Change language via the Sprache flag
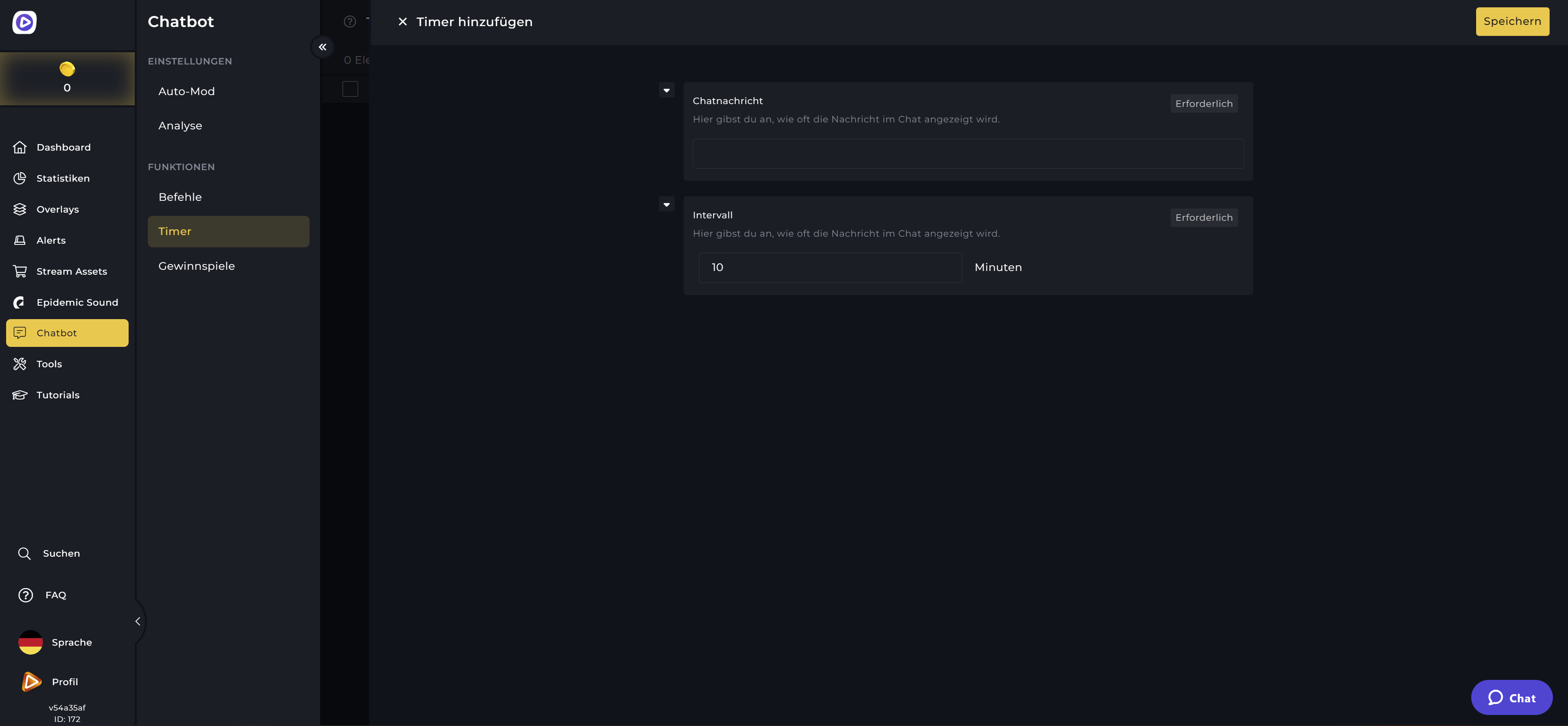 tap(31, 642)
